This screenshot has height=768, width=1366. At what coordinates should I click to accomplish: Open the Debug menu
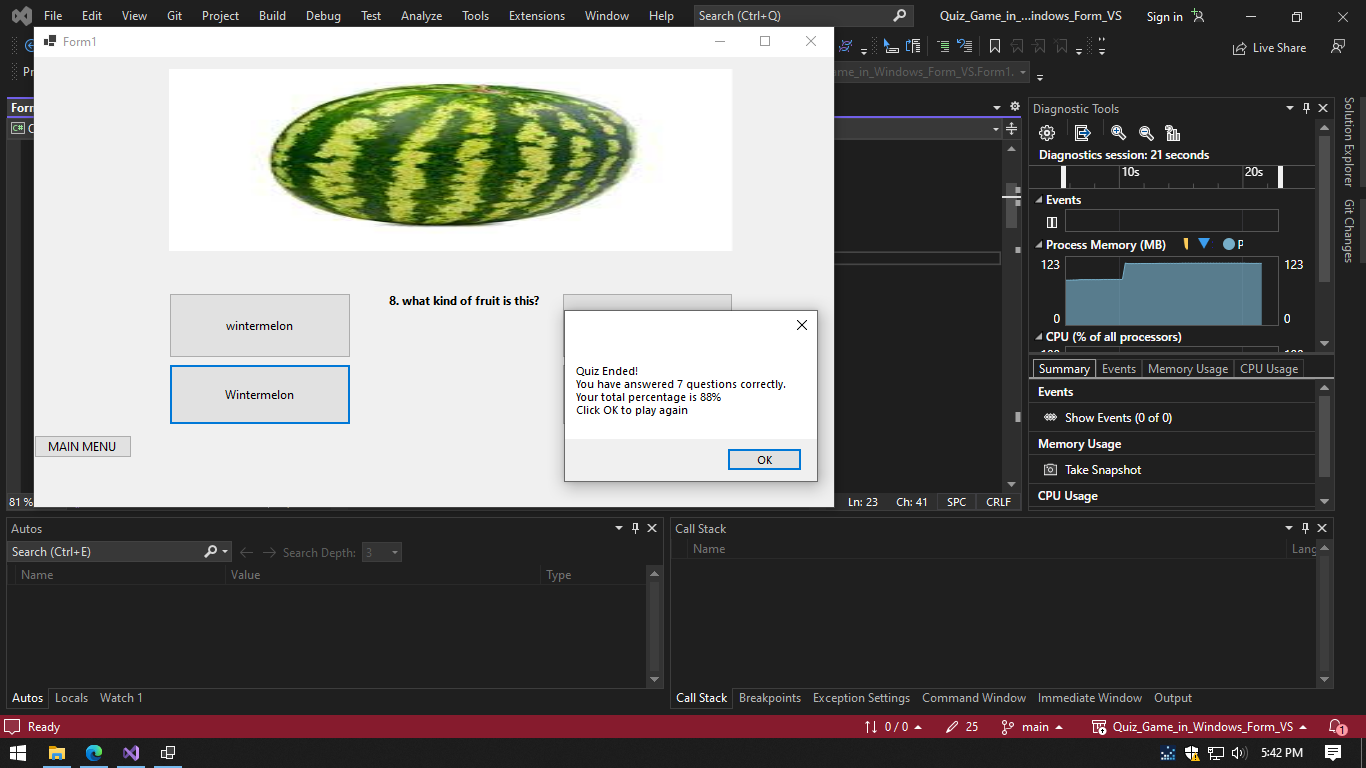(323, 15)
